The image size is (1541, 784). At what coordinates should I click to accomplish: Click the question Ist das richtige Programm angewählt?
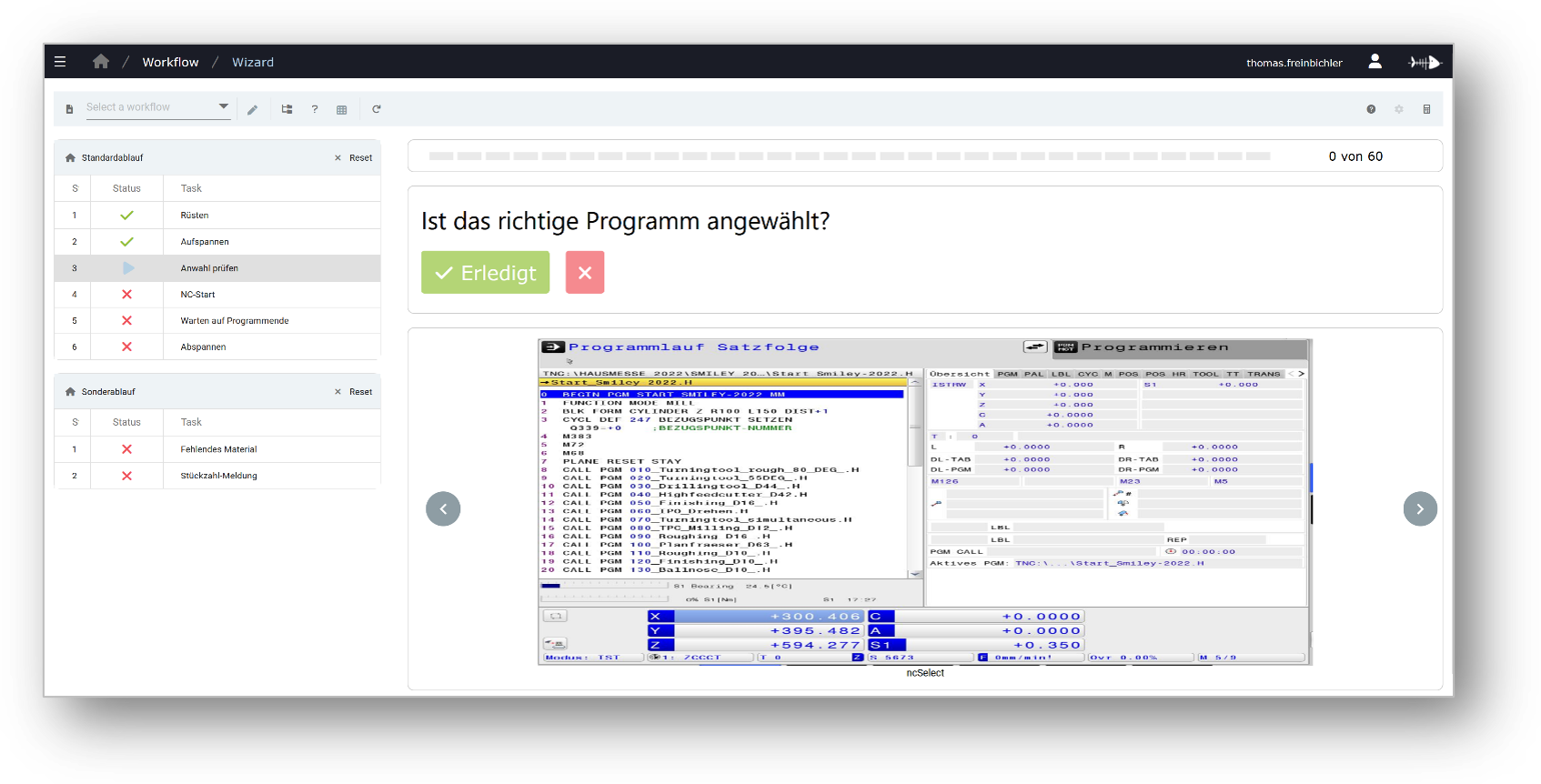pyautogui.click(x=625, y=221)
